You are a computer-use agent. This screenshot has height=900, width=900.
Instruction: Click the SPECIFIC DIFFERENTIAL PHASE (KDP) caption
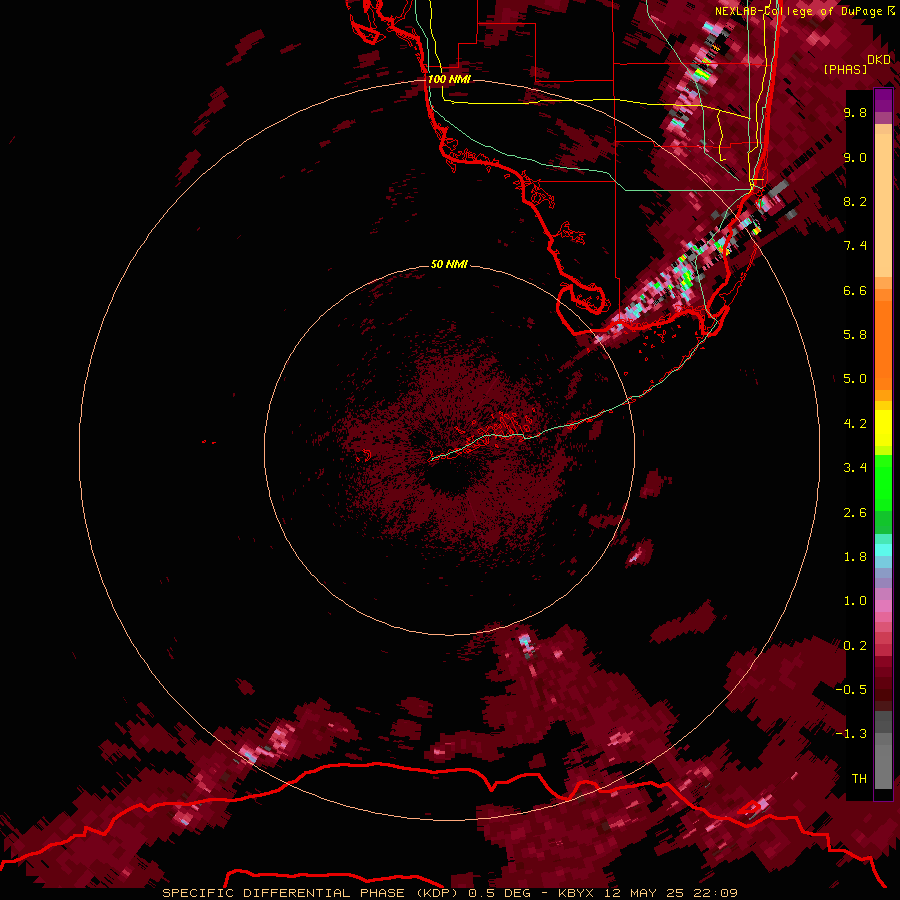point(311,893)
